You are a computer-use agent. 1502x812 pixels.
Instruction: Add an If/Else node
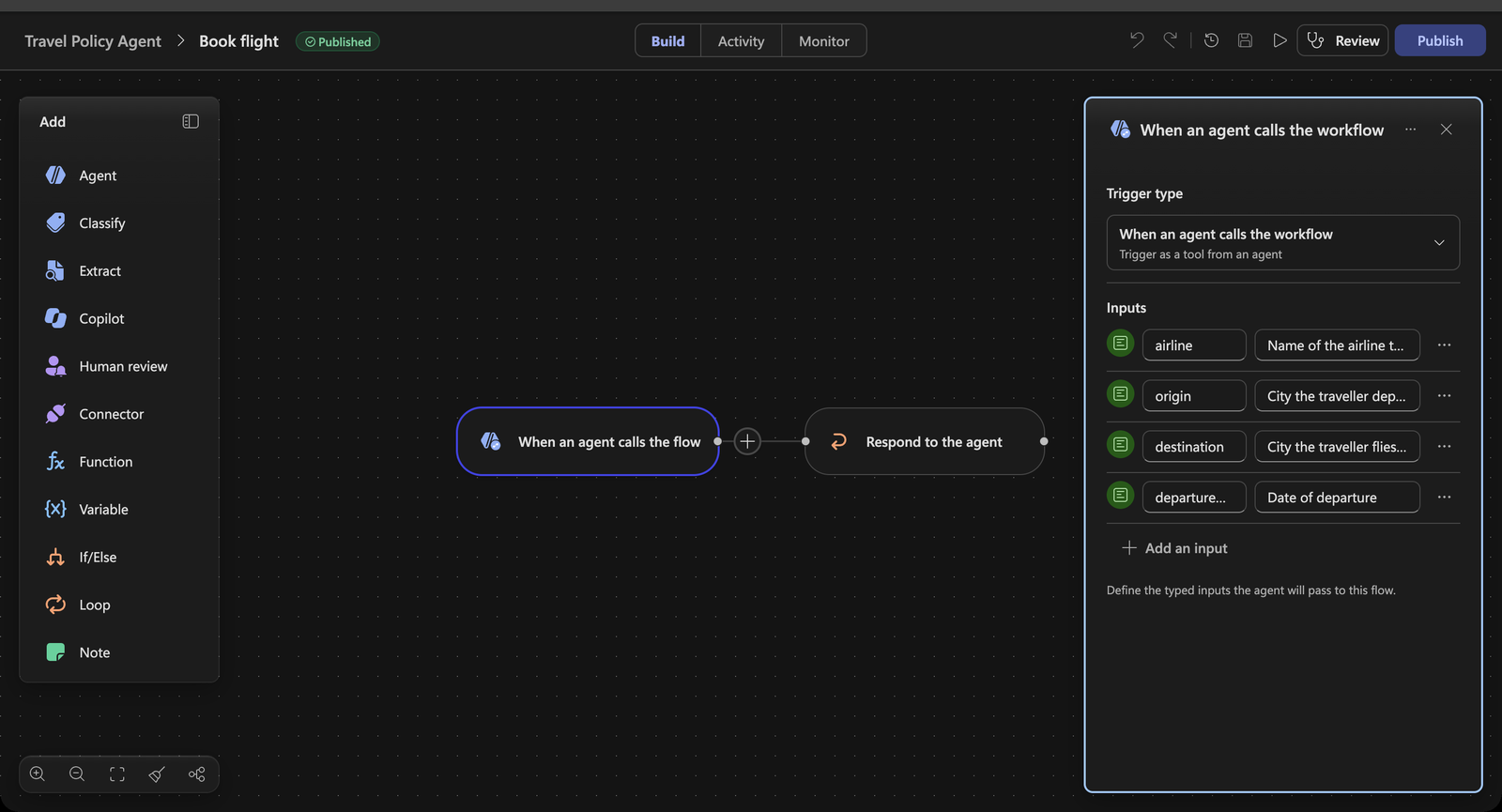click(x=98, y=558)
